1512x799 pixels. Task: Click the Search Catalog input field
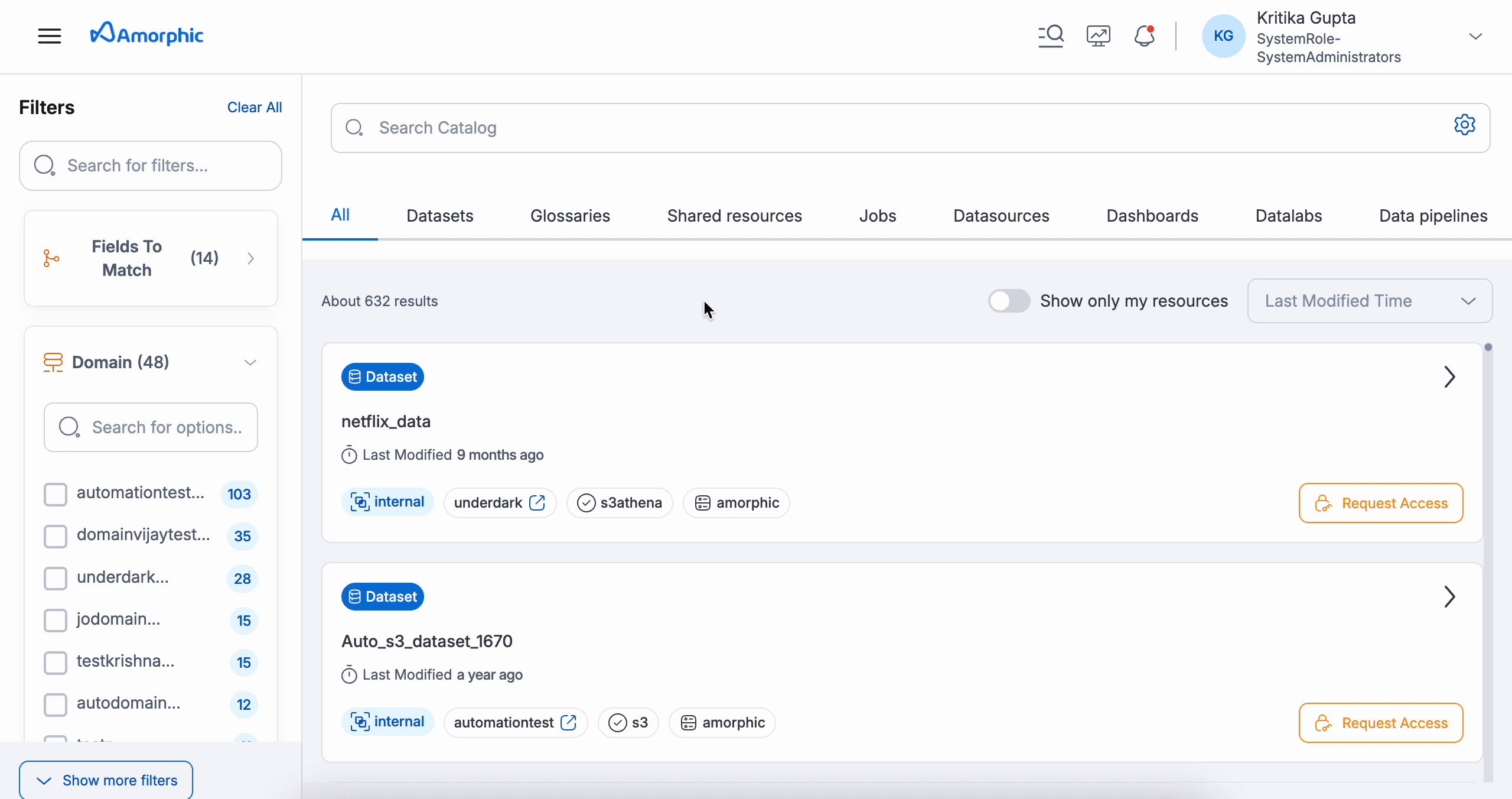[709, 128]
